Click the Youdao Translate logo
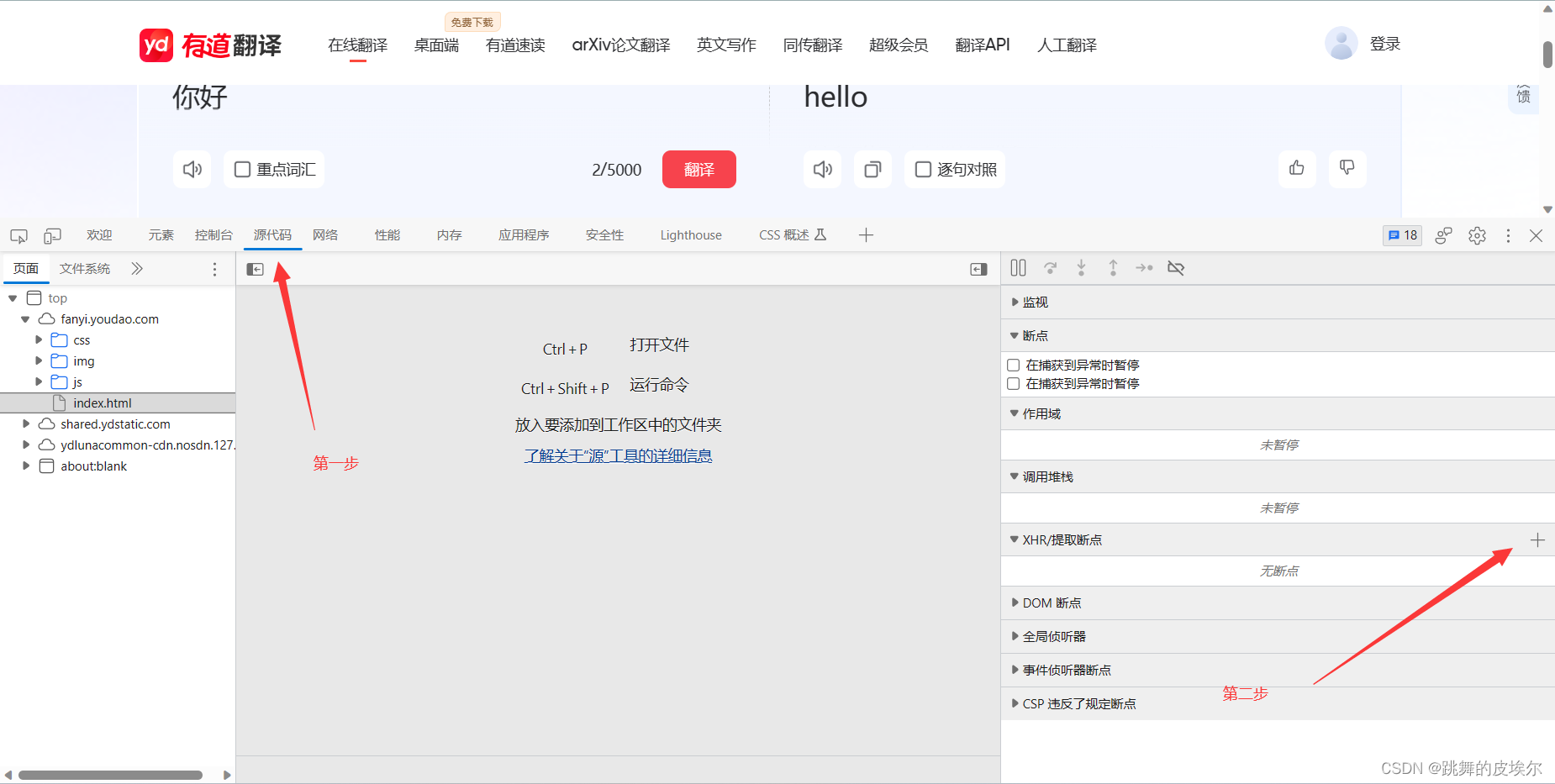Screen dimensions: 1555x784 tap(211, 45)
